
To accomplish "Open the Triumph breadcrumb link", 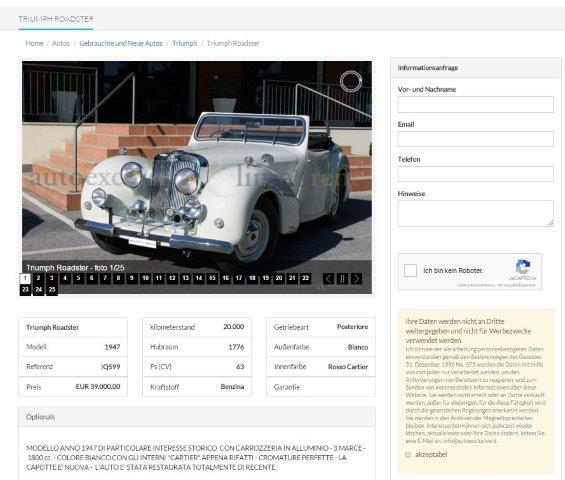I will [184, 43].
